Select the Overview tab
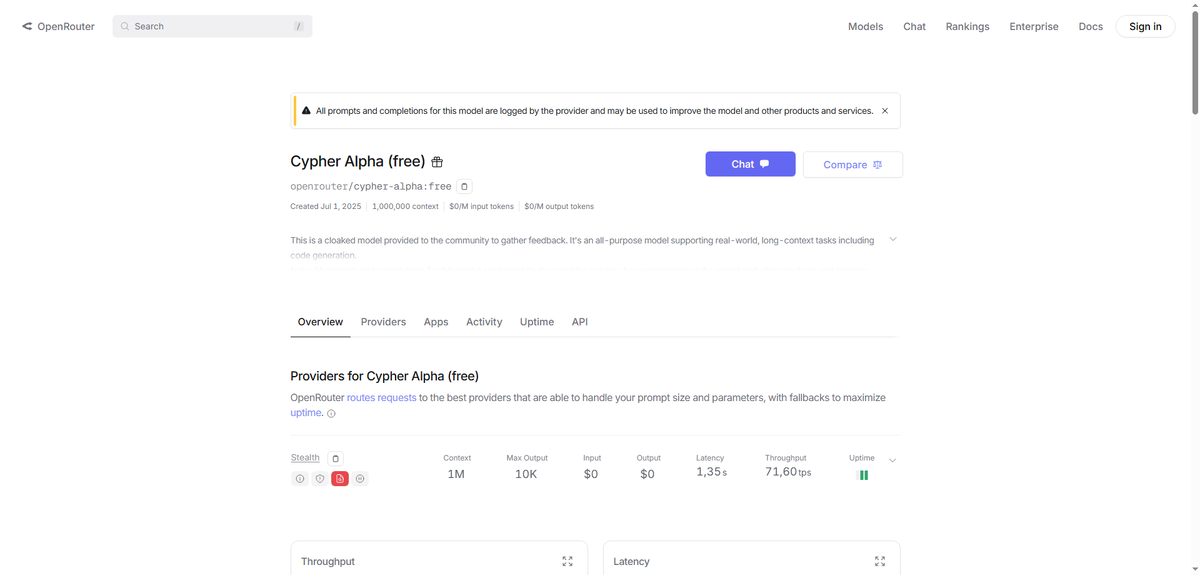Image resolution: width=1200 pixels, height=575 pixels. (x=320, y=322)
